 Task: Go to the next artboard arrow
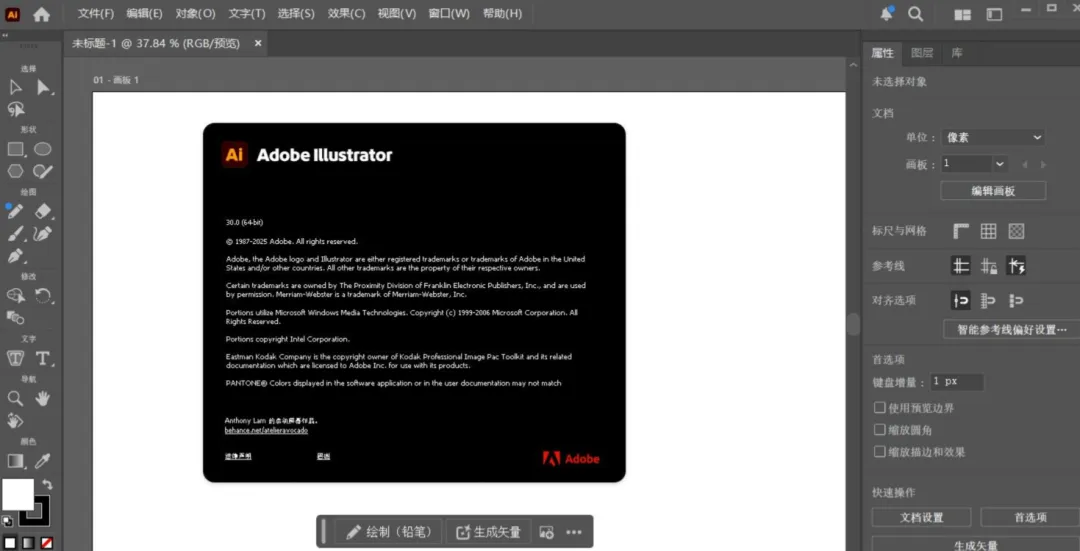coord(1043,165)
